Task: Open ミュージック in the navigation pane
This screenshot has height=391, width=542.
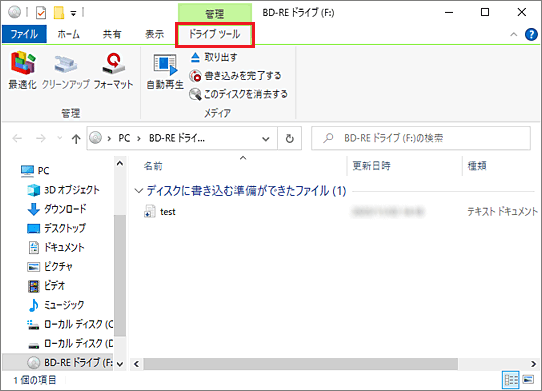Action: point(56,305)
